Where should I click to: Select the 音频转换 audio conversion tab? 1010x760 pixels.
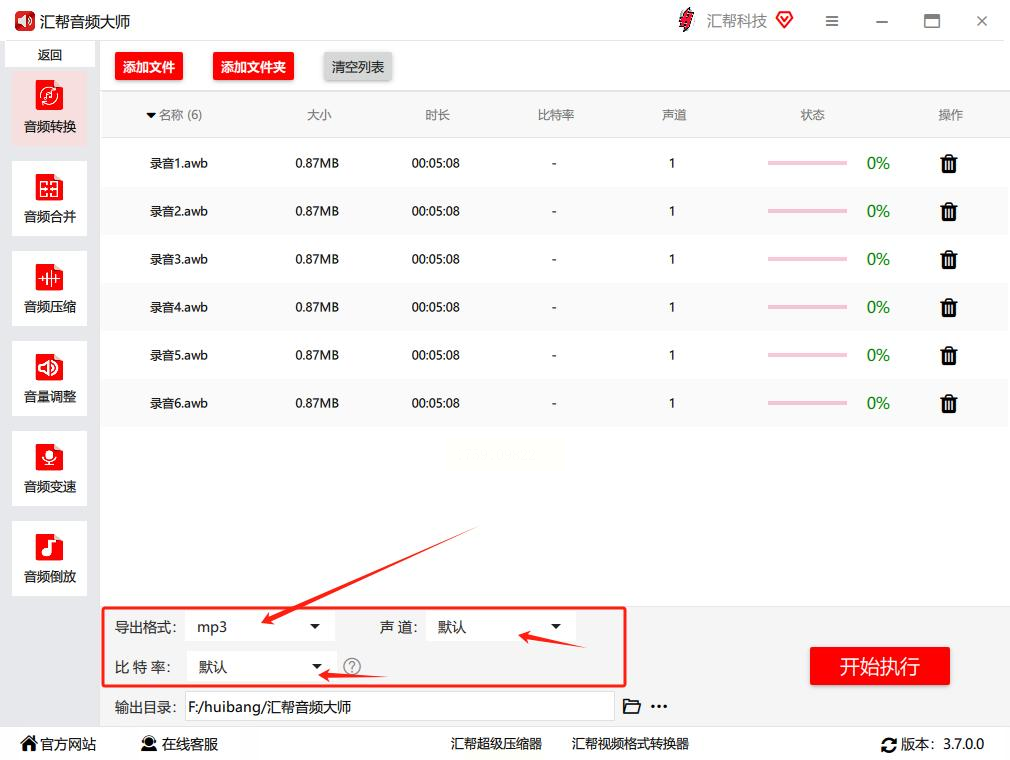click(50, 108)
